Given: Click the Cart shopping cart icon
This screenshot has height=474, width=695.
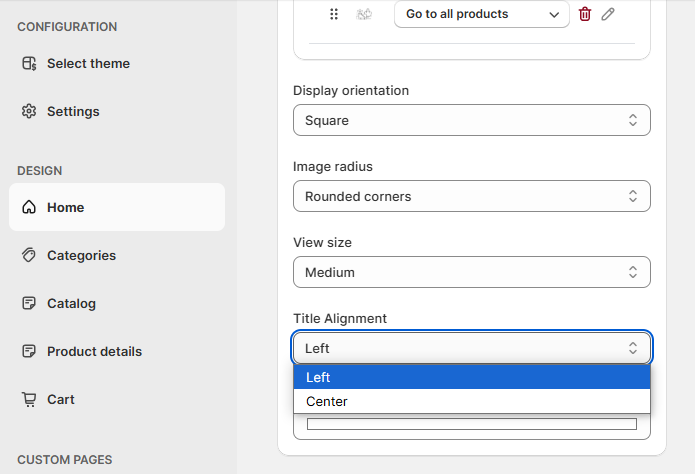Looking at the screenshot, I should 29,399.
